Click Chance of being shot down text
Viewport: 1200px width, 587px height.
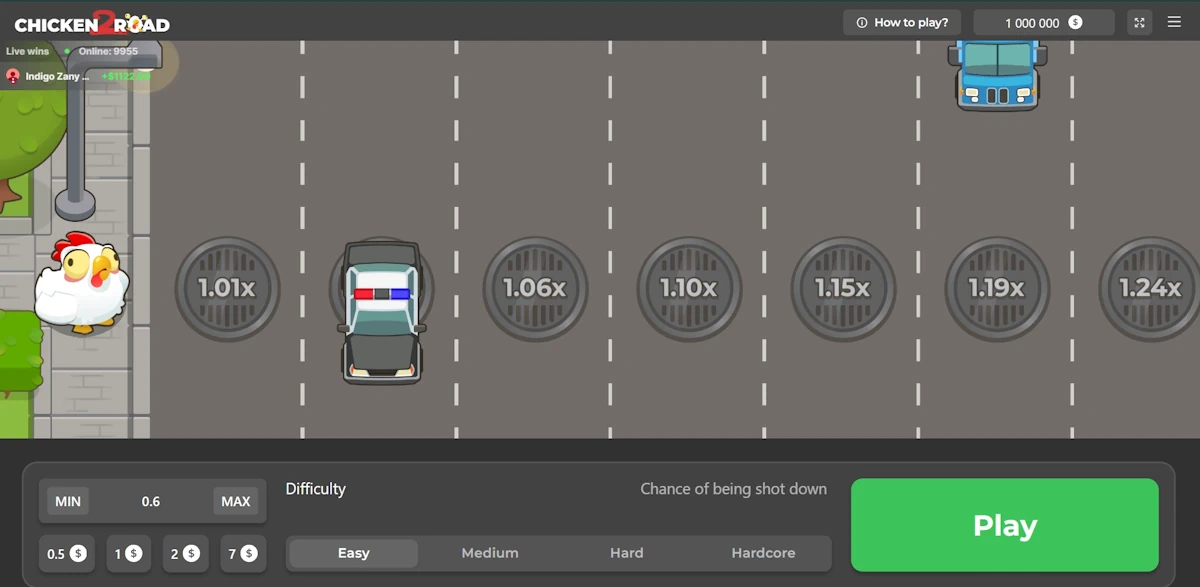(x=734, y=489)
